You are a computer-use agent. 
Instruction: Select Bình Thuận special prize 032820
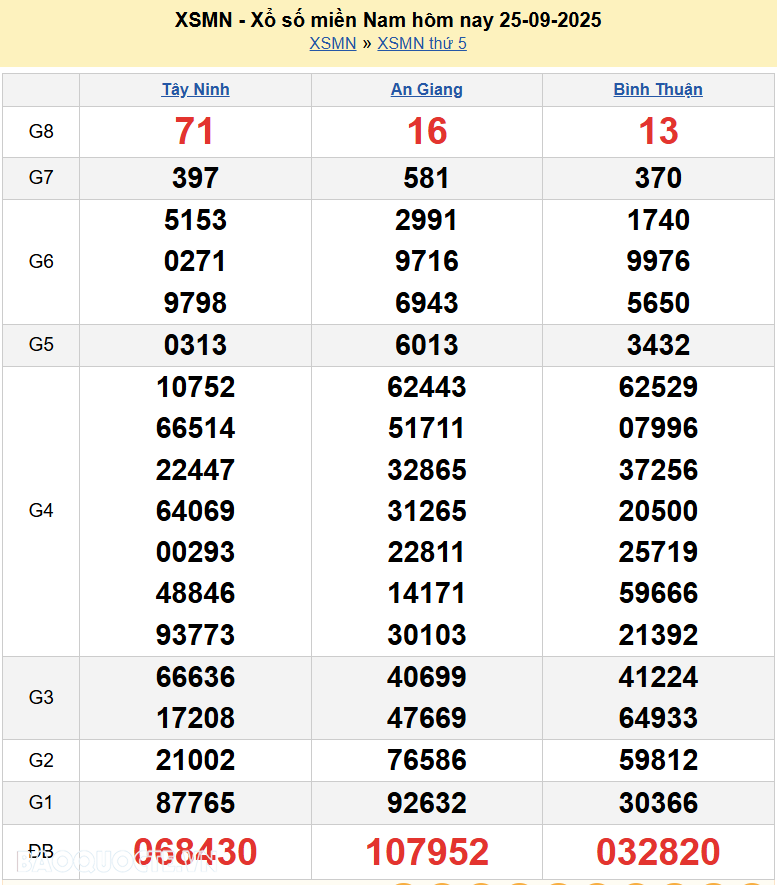click(x=658, y=852)
